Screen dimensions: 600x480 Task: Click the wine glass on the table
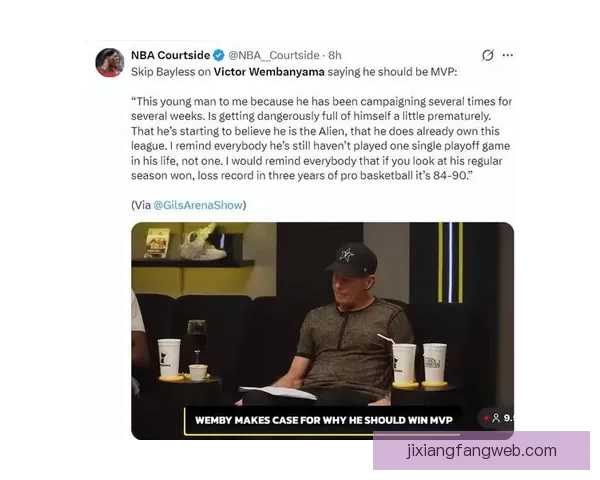pos(197,343)
